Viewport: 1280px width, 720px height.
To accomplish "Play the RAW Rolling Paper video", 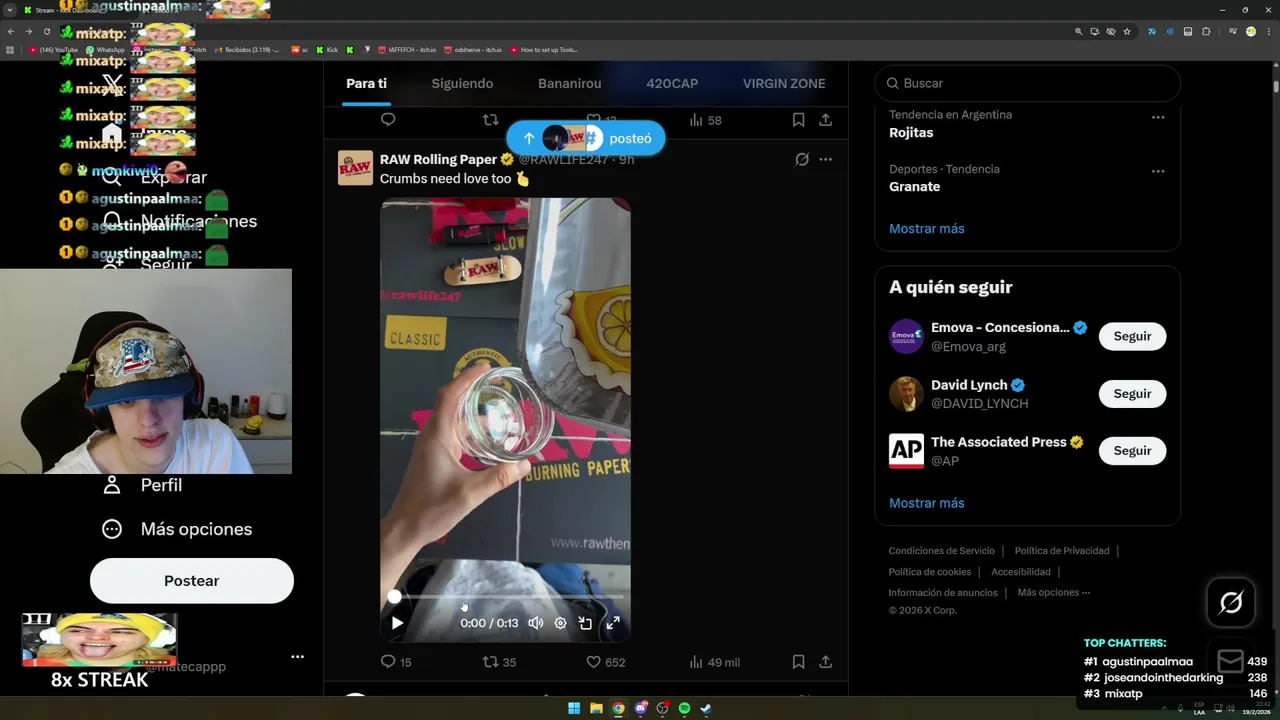I will pyautogui.click(x=397, y=623).
